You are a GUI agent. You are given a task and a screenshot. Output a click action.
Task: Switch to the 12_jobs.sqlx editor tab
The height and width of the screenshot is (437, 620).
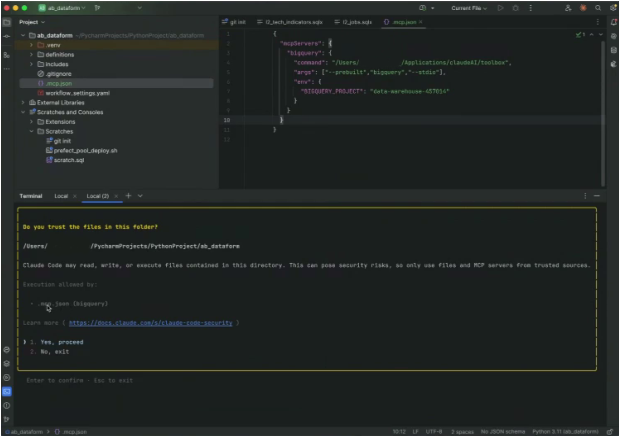(355, 21)
